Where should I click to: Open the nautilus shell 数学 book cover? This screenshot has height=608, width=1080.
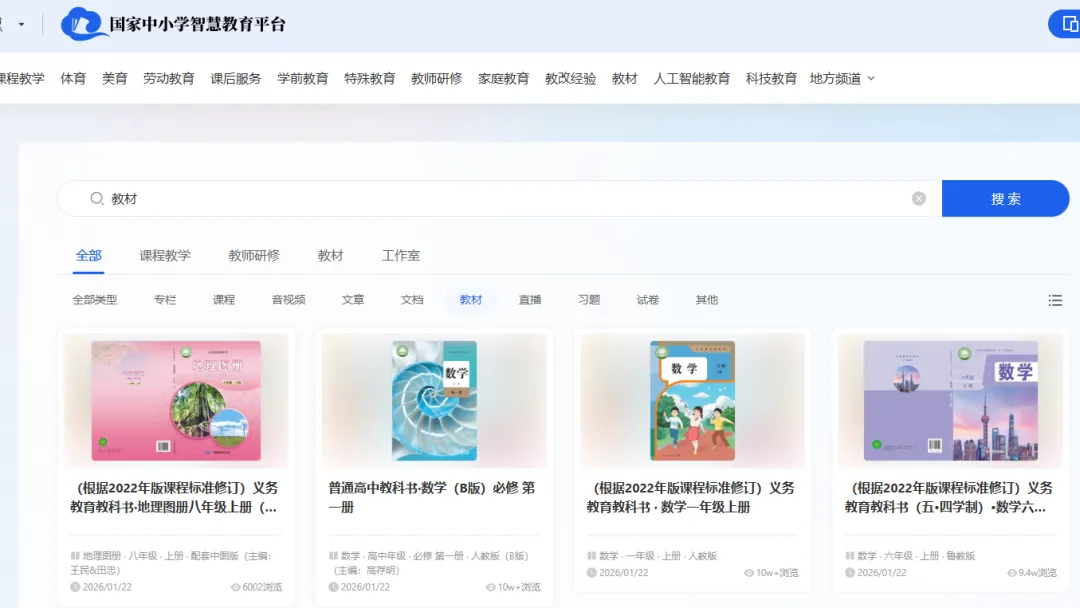pos(434,400)
